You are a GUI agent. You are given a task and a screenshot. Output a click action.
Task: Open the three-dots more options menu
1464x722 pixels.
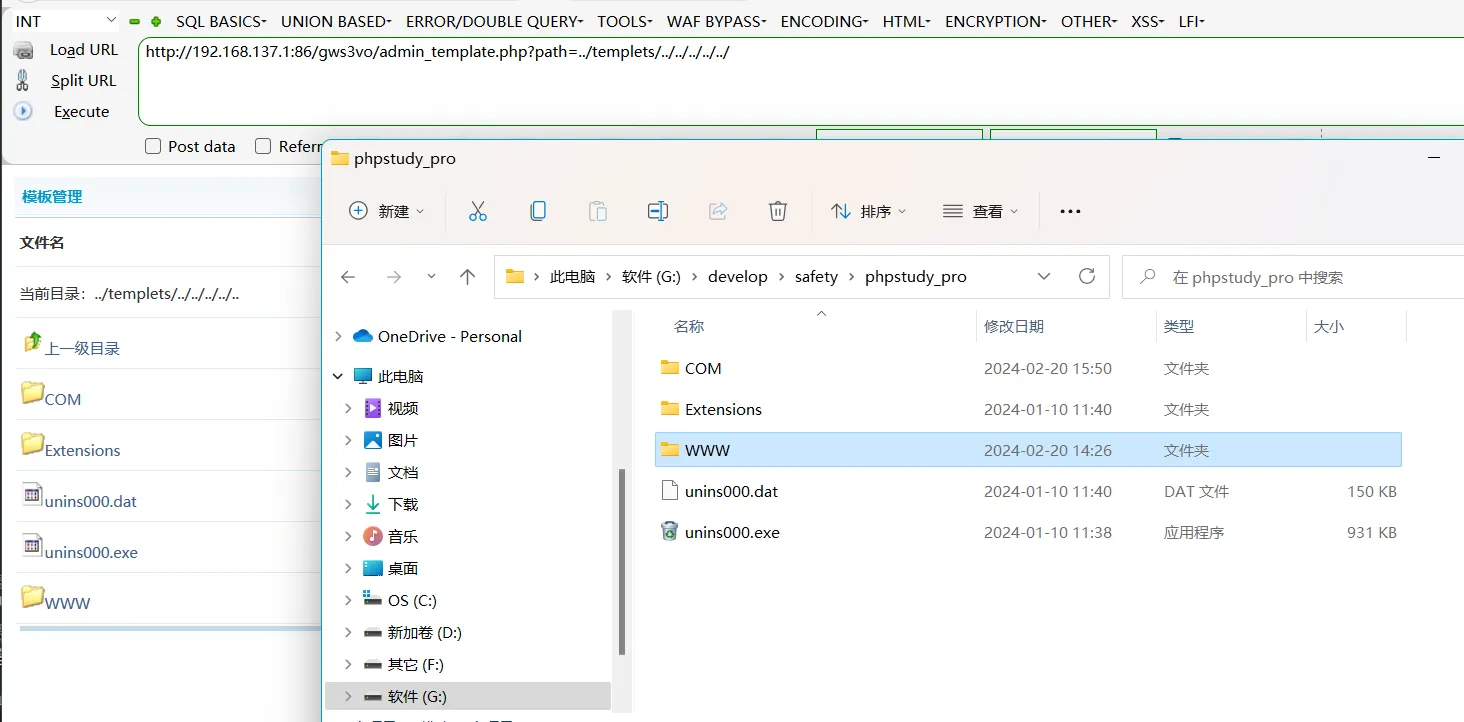[1070, 211]
